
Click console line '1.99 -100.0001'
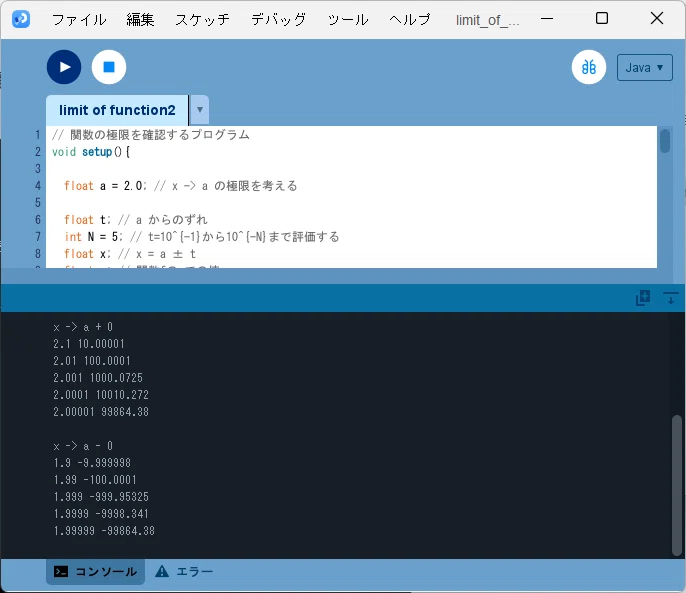[x=95, y=480]
